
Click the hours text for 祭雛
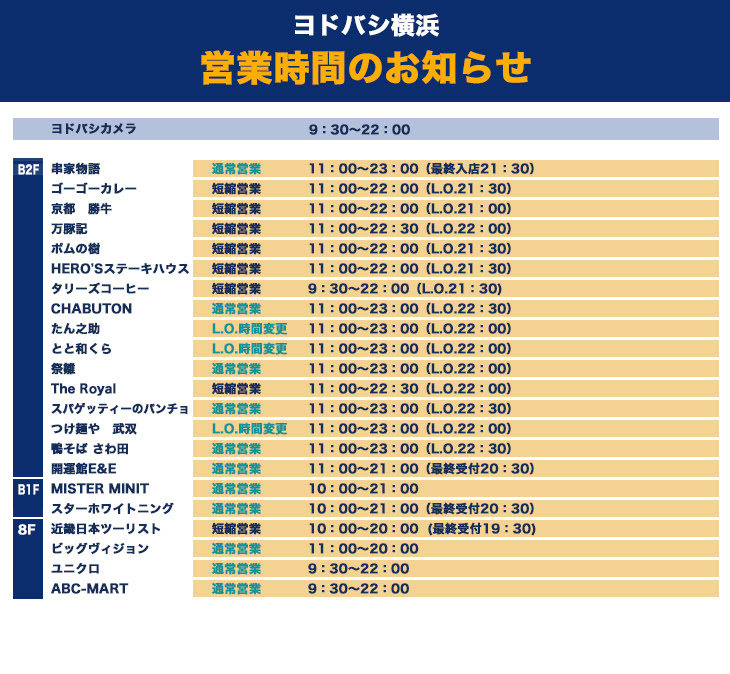(x=410, y=369)
